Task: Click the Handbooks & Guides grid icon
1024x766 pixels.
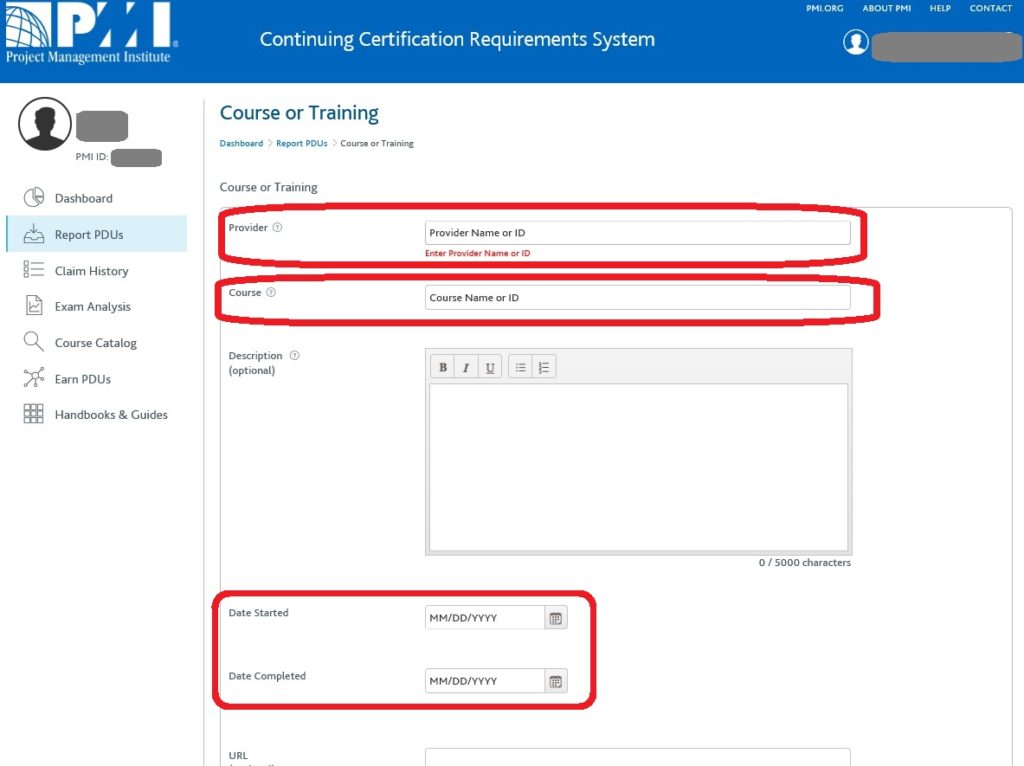Action: click(33, 413)
